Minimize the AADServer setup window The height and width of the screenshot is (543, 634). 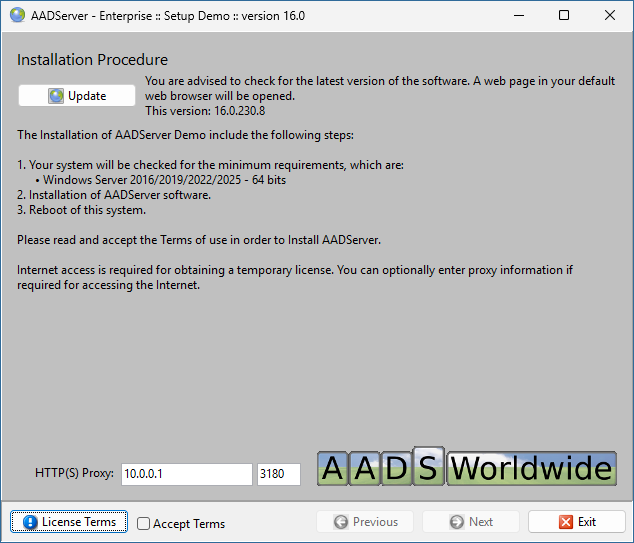pyautogui.click(x=517, y=15)
